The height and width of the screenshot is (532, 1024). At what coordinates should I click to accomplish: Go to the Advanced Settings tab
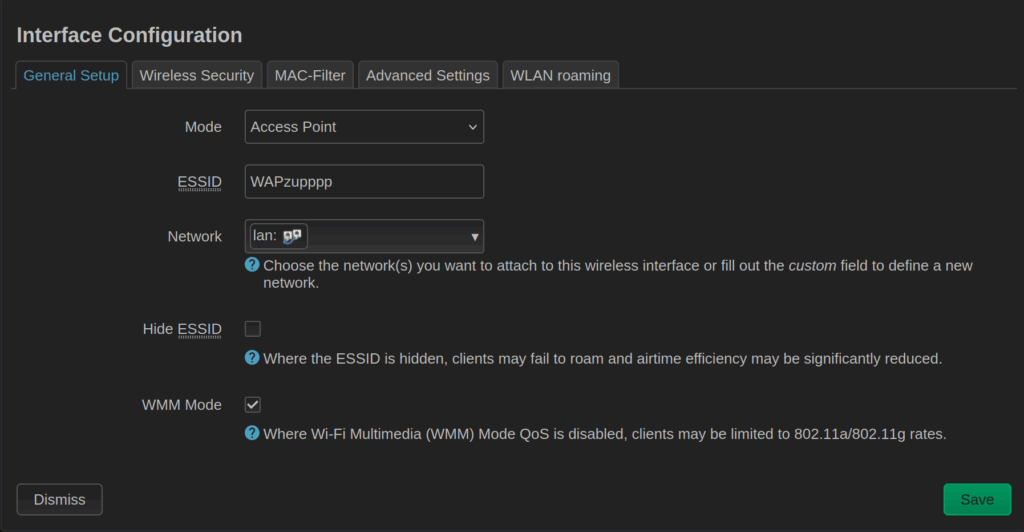tap(427, 75)
